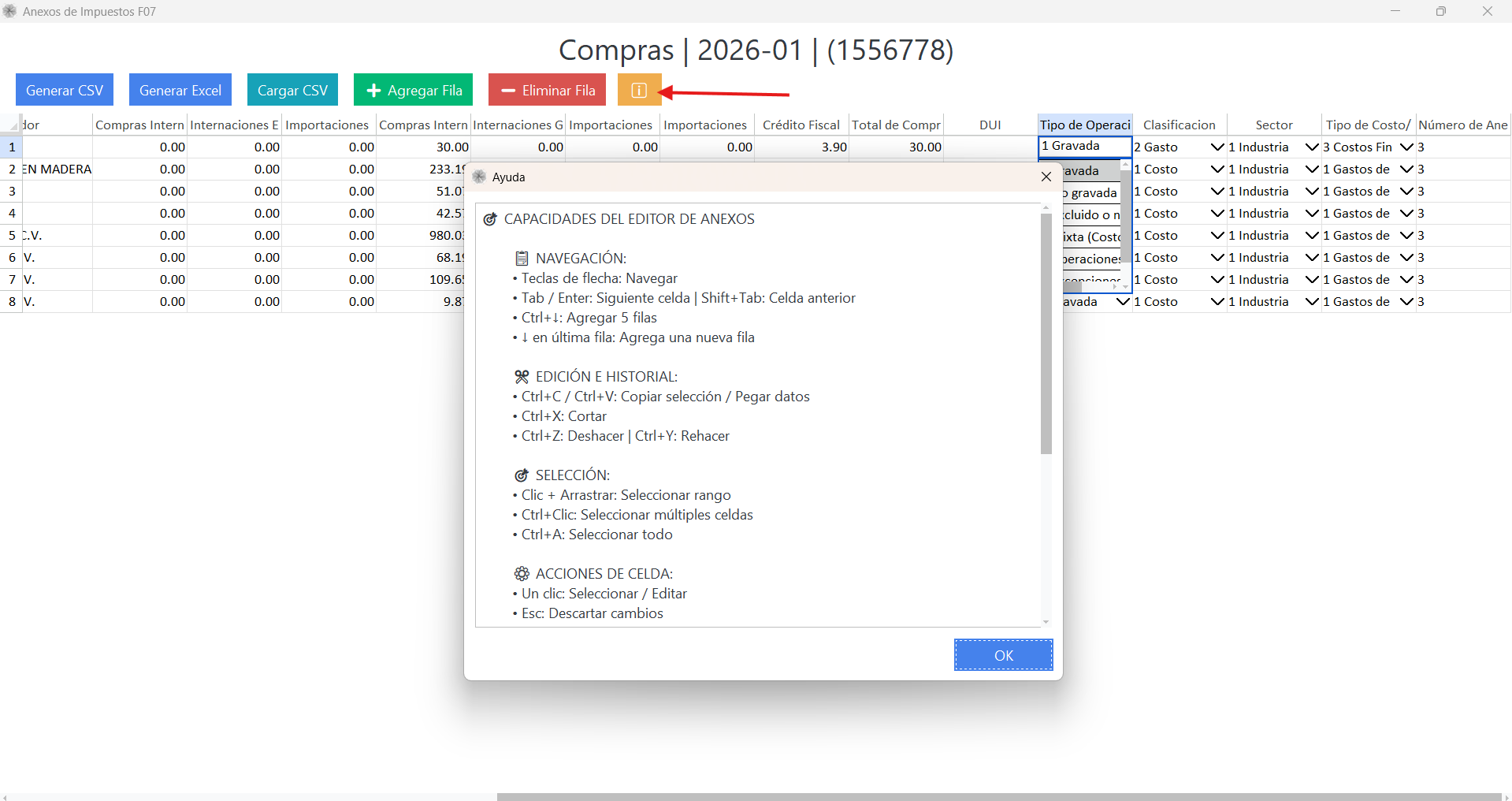Expand row 4 Tipo de Costo dropdown
Viewport: 1512px width, 801px height.
pos(1406,213)
